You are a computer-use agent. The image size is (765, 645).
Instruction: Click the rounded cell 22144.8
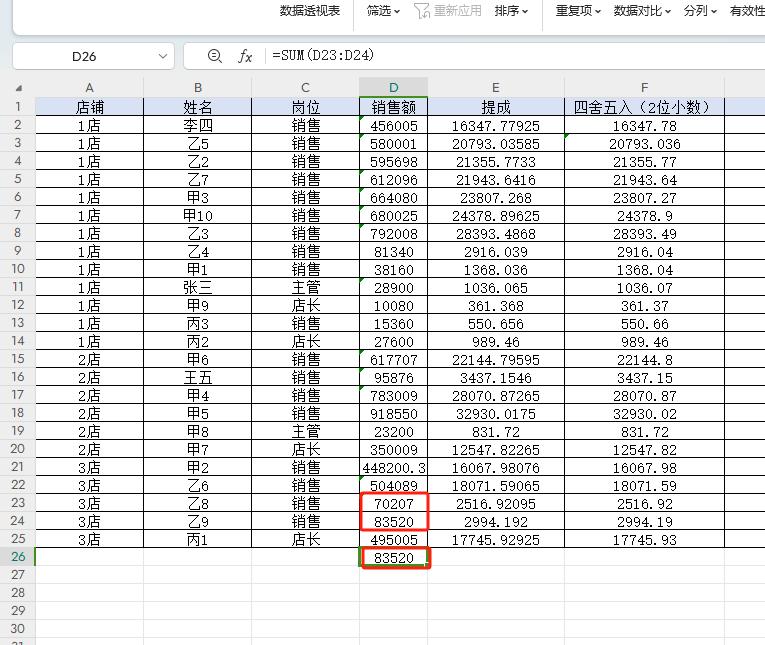644,360
